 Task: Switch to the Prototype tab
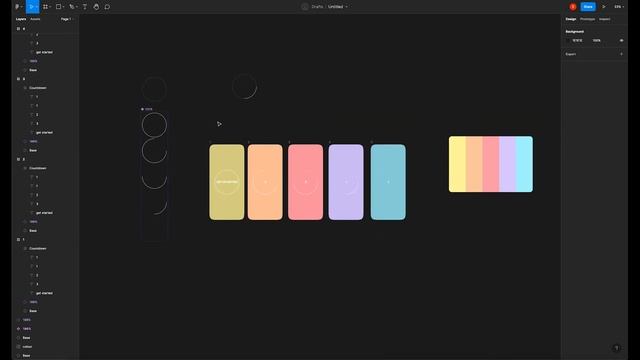(587, 19)
